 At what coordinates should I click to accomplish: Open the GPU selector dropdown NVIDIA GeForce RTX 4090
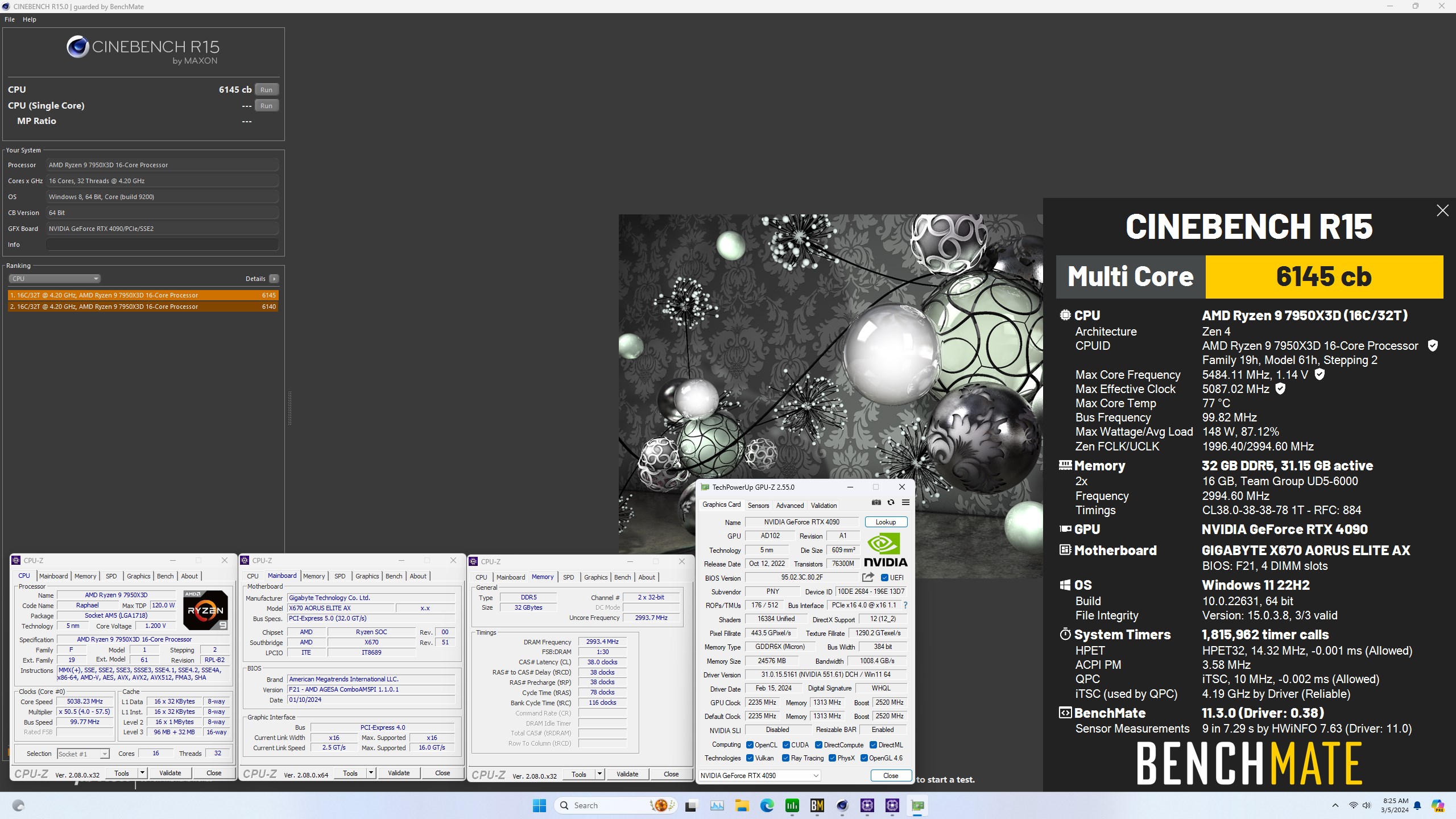(x=759, y=775)
